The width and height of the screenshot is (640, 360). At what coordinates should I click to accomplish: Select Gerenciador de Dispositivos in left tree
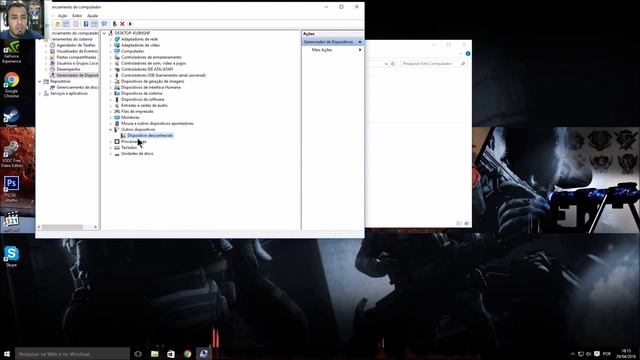tap(77, 76)
